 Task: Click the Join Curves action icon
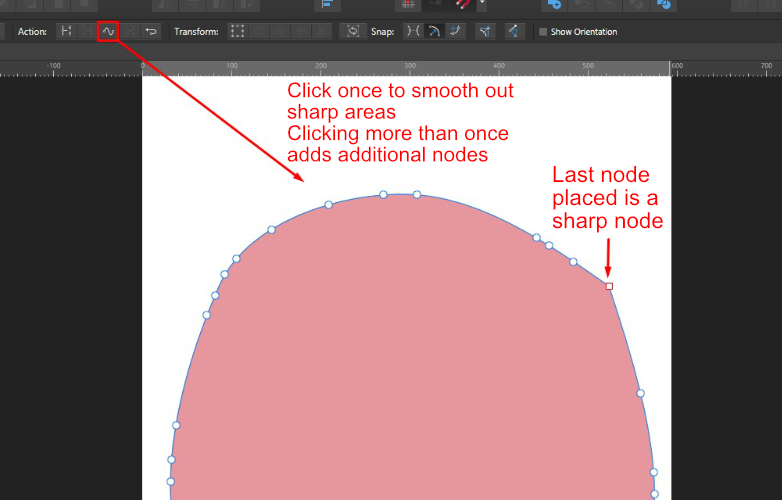tap(130, 31)
